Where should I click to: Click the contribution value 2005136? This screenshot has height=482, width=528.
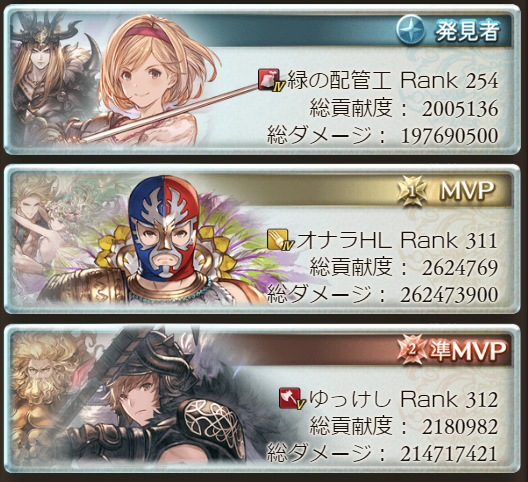point(460,109)
